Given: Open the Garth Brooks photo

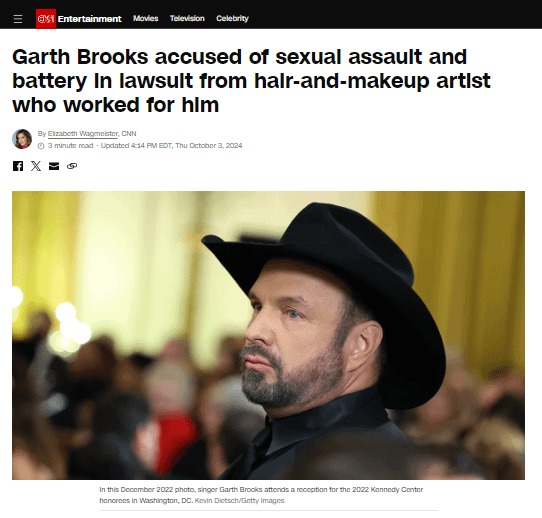Looking at the screenshot, I should click(x=268, y=335).
